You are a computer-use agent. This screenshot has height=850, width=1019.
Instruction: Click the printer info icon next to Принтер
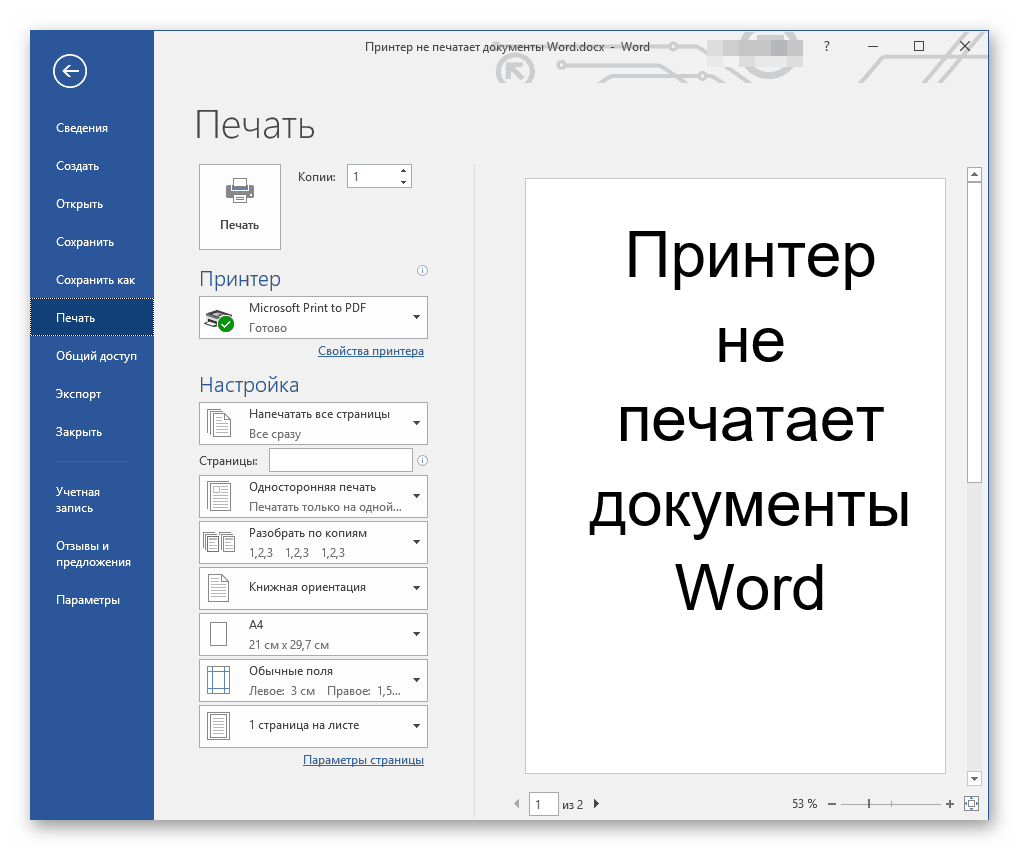coord(422,270)
